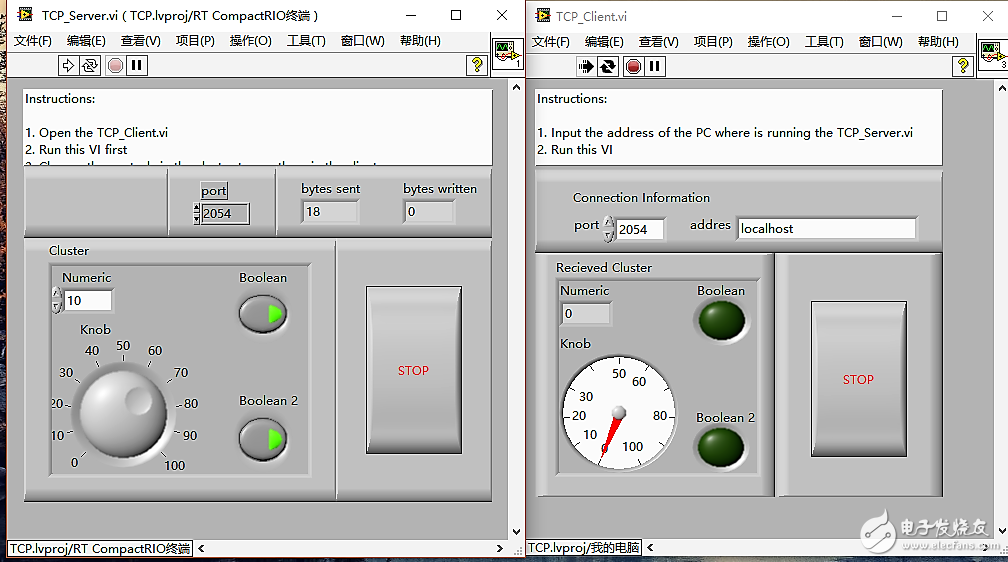Open 窗口(W) menu in TCP_Client

point(881,42)
